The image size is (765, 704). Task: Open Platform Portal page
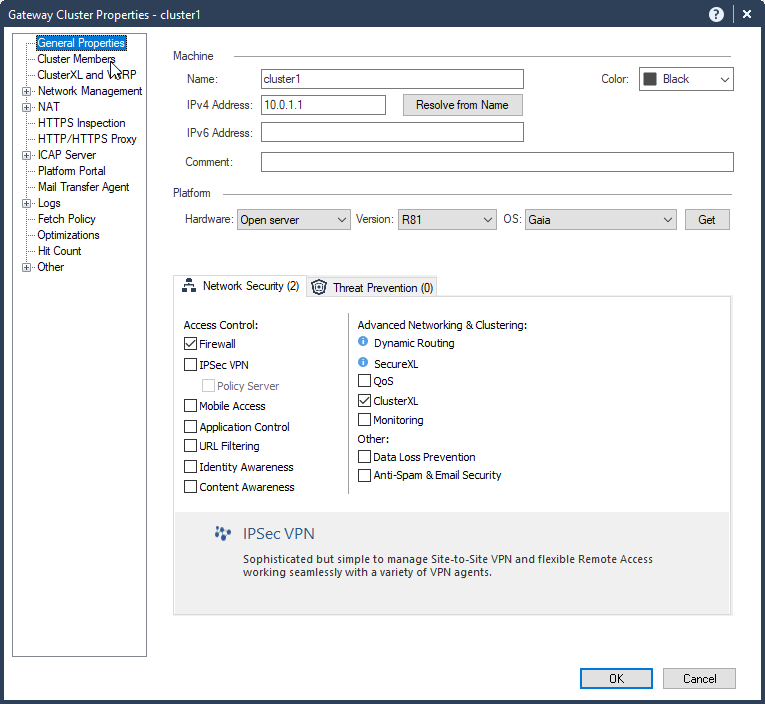(x=72, y=171)
